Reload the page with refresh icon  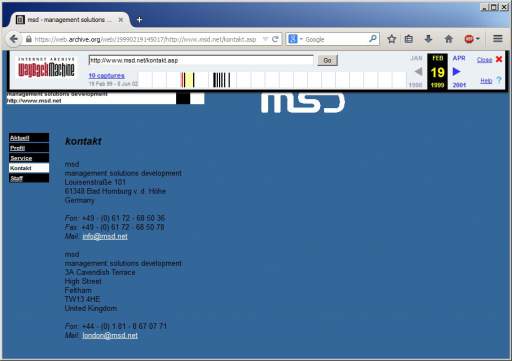pos(275,39)
